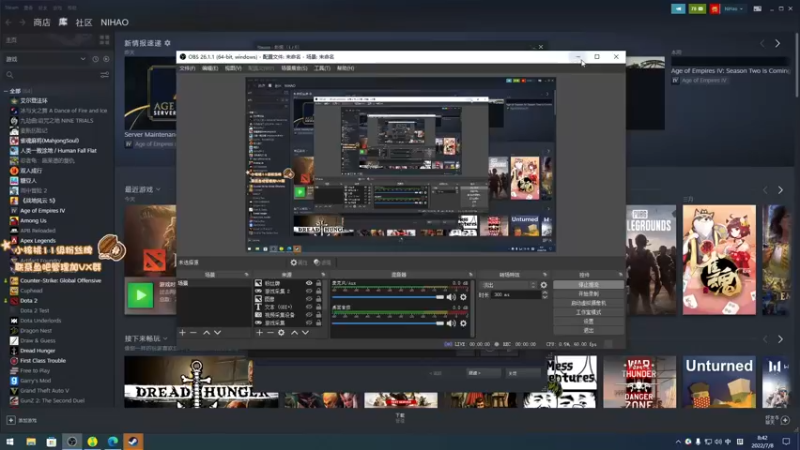Click 添加游戏 in the Steam window

click(x=22, y=420)
